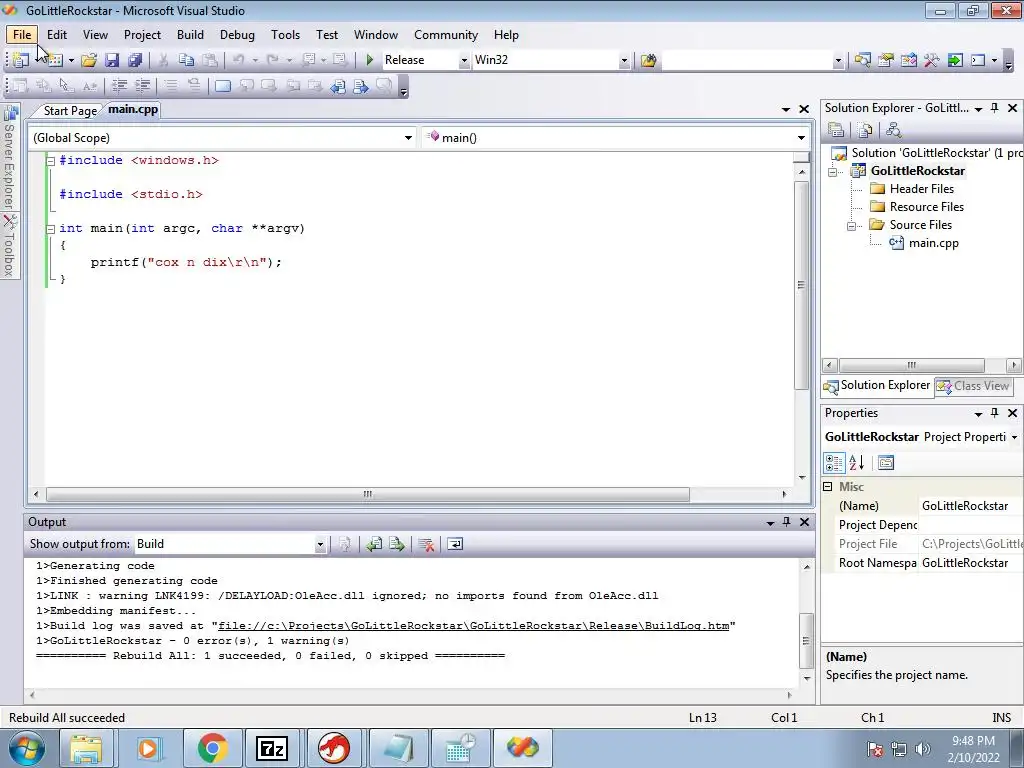Switch to the Class View tab

pyautogui.click(x=974, y=386)
